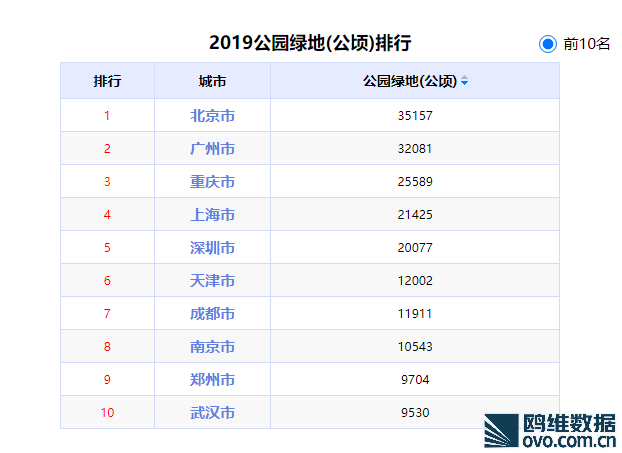622x453 pixels.
Task: Click rank number 5 in 深圳市 row
Action: (x=107, y=248)
